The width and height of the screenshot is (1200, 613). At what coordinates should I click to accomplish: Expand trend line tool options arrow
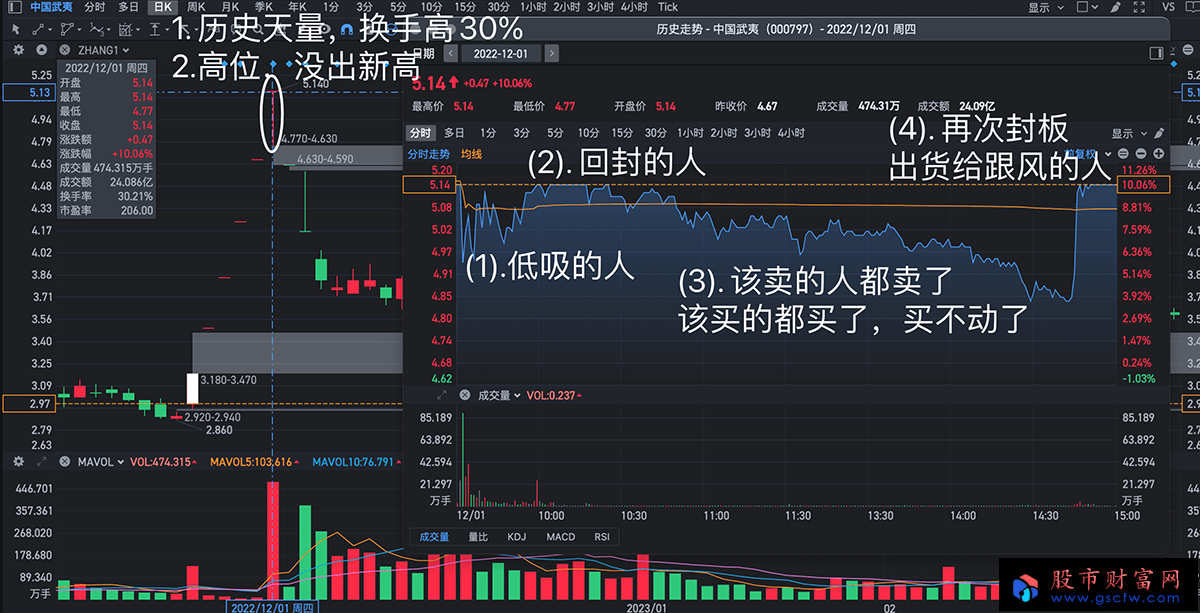50,31
